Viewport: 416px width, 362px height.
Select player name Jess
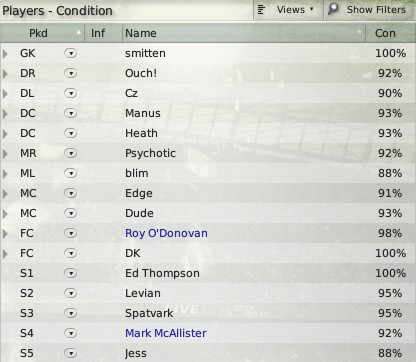click(136, 353)
